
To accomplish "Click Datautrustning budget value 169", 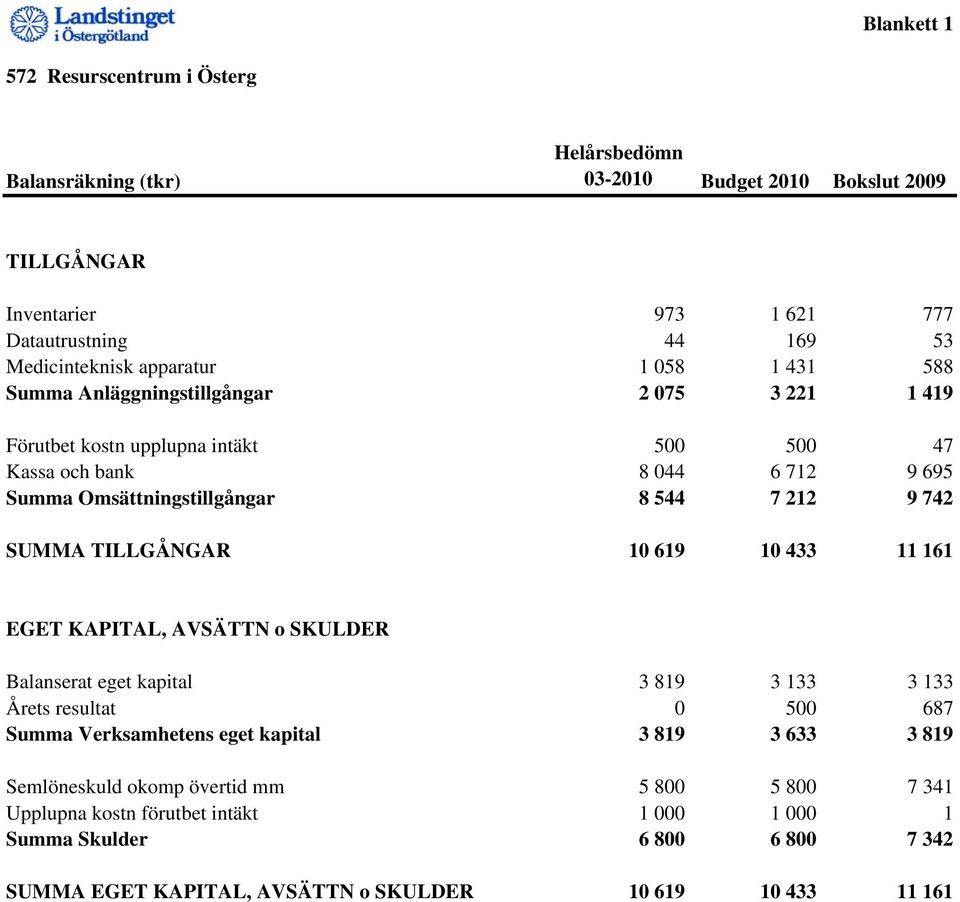I will (x=801, y=340).
